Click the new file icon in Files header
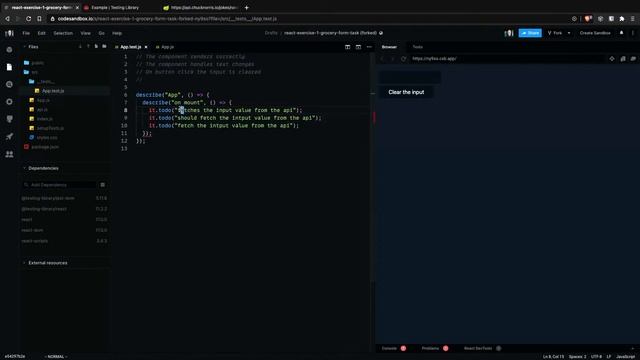The height and width of the screenshot is (360, 640). pyautogui.click(x=96, y=47)
